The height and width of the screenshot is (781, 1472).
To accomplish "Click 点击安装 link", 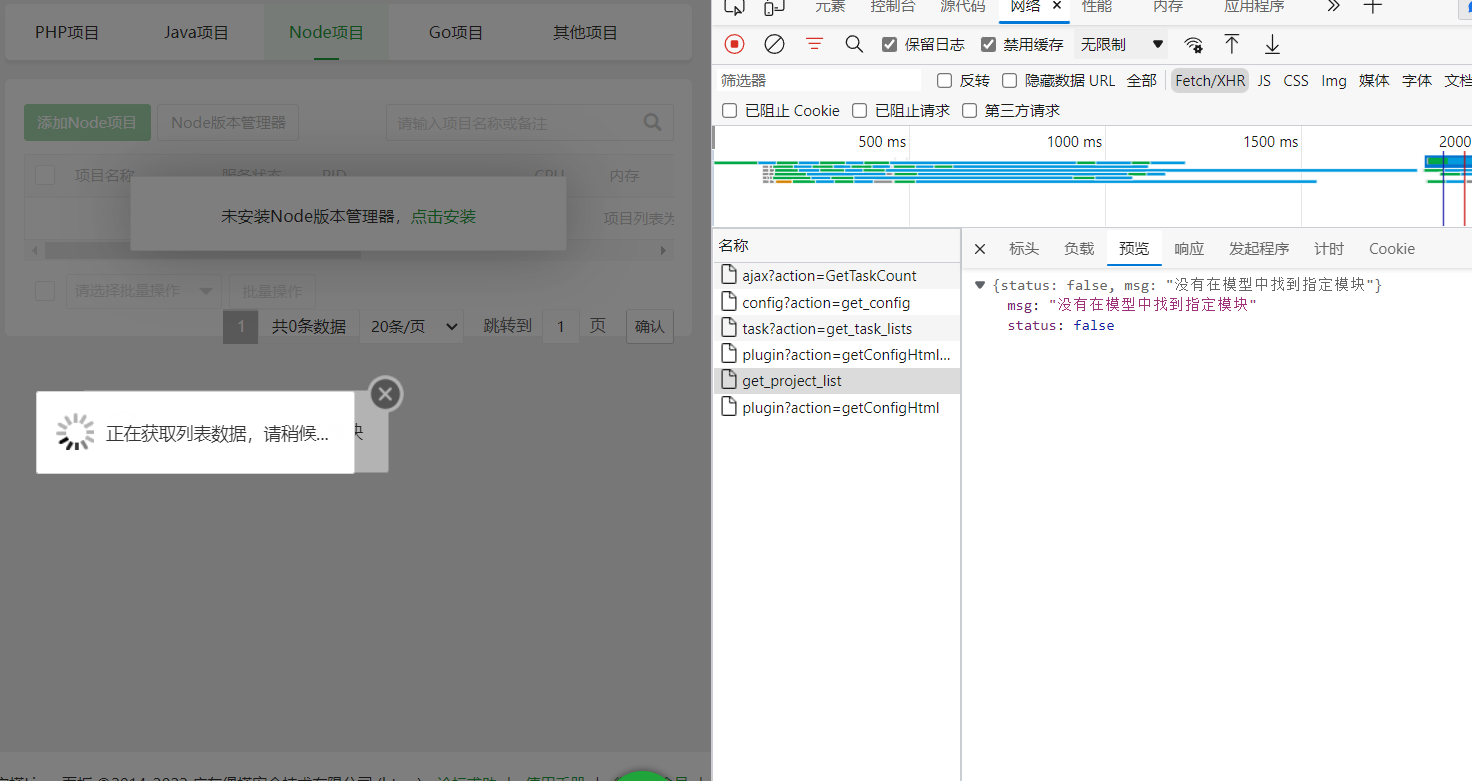I will coord(443,216).
